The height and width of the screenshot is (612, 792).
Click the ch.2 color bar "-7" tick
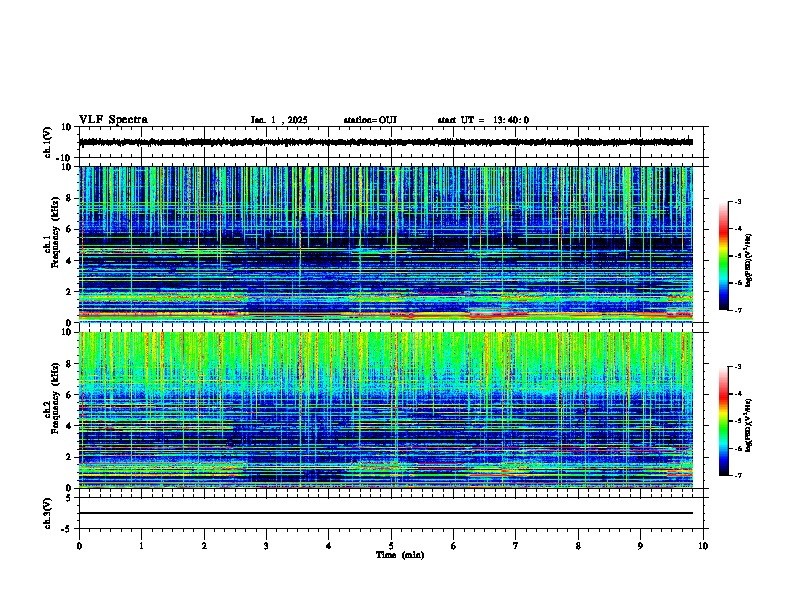[x=738, y=475]
